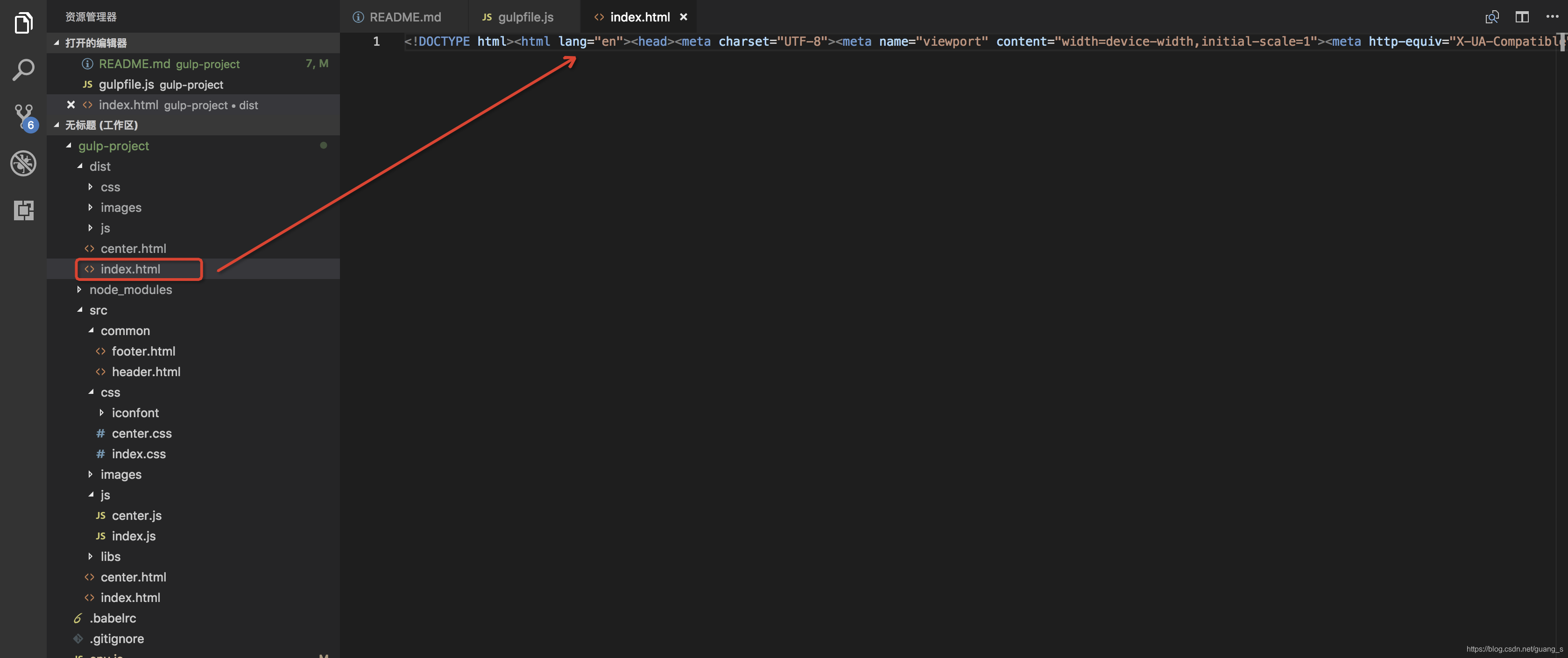Image resolution: width=1568 pixels, height=658 pixels.
Task: Open center.js file
Action: 193,515
